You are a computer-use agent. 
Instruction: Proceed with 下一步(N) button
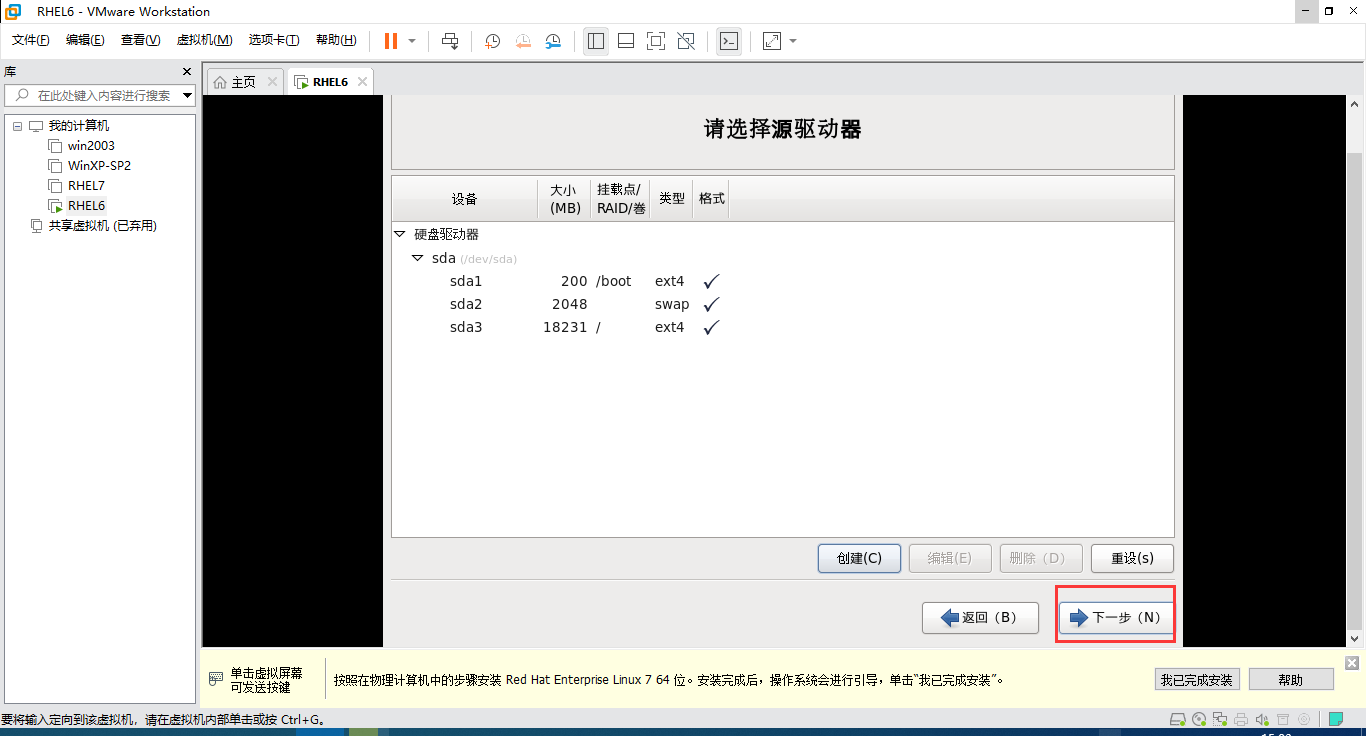[1116, 617]
